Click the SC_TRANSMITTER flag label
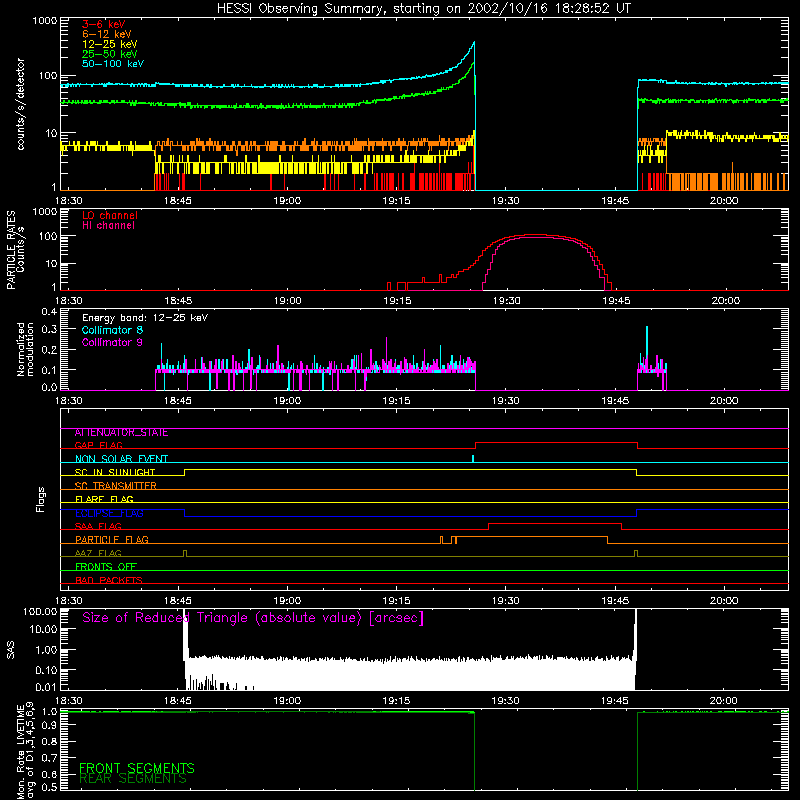This screenshot has width=800, height=800. coord(115,486)
